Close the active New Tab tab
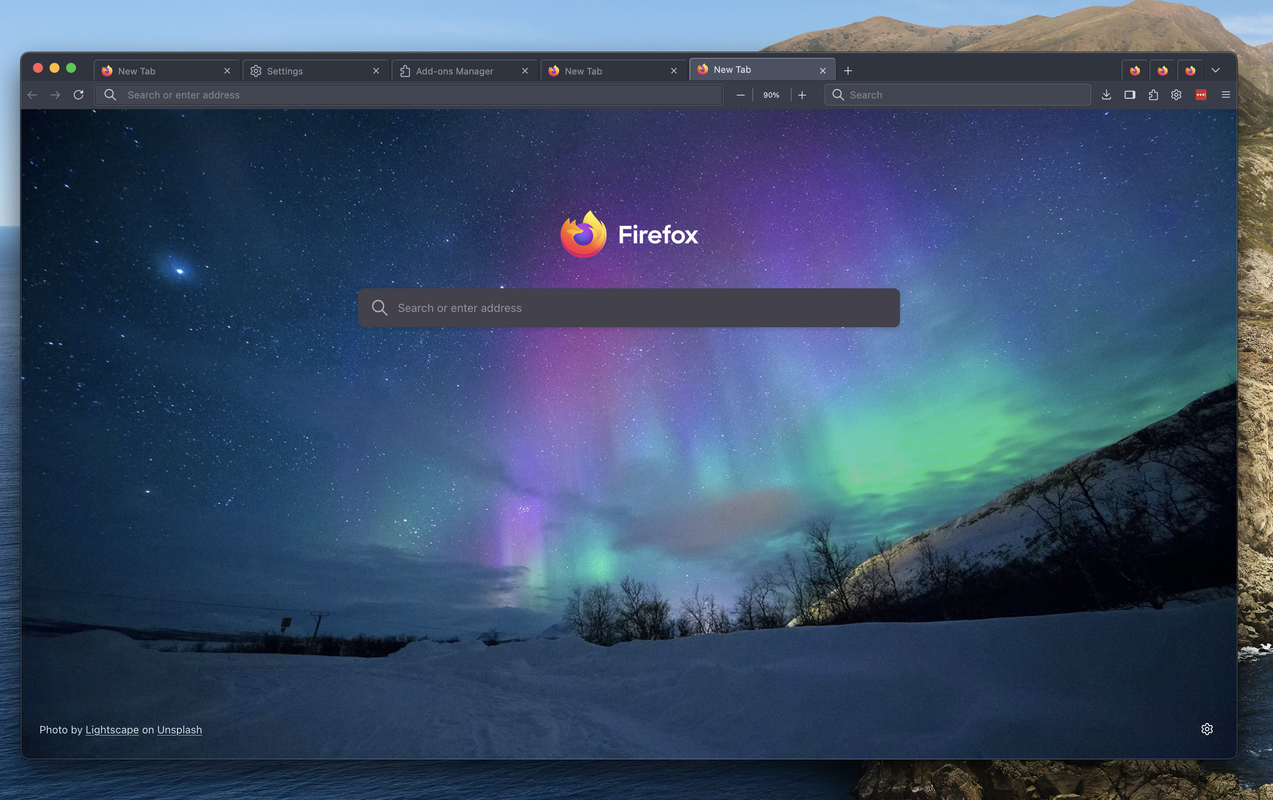The image size is (1273, 800). point(823,70)
